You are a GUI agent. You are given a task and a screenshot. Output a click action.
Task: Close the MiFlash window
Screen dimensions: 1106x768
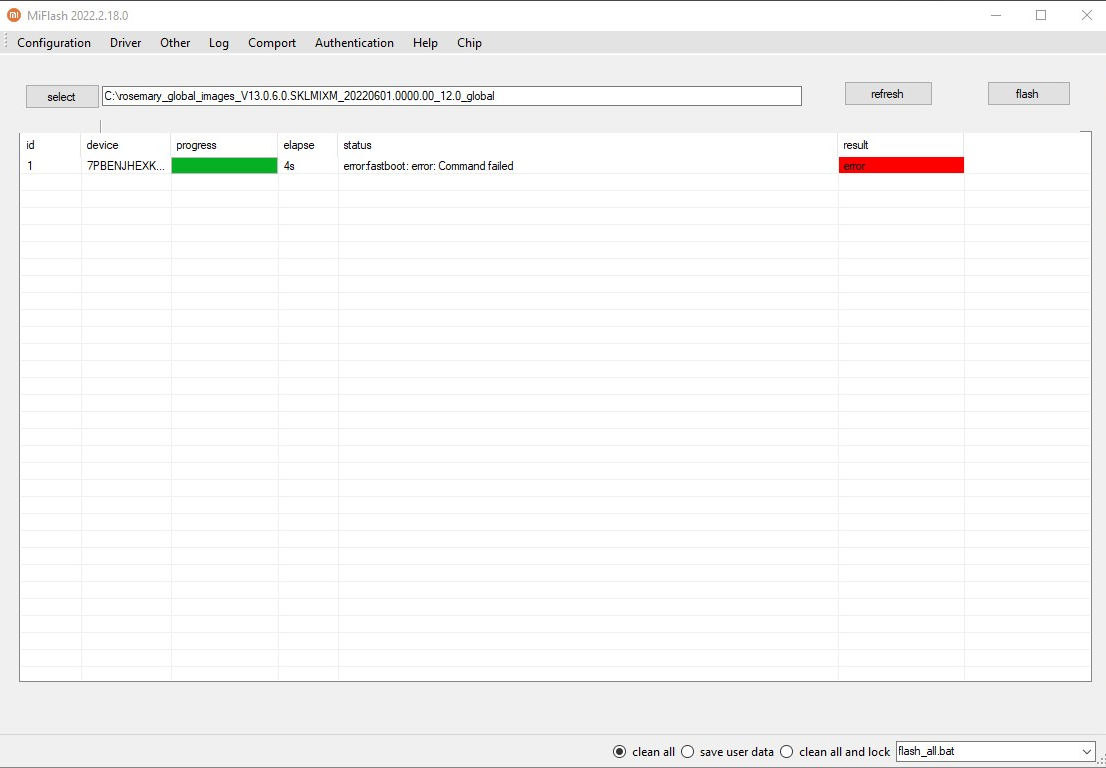1086,15
